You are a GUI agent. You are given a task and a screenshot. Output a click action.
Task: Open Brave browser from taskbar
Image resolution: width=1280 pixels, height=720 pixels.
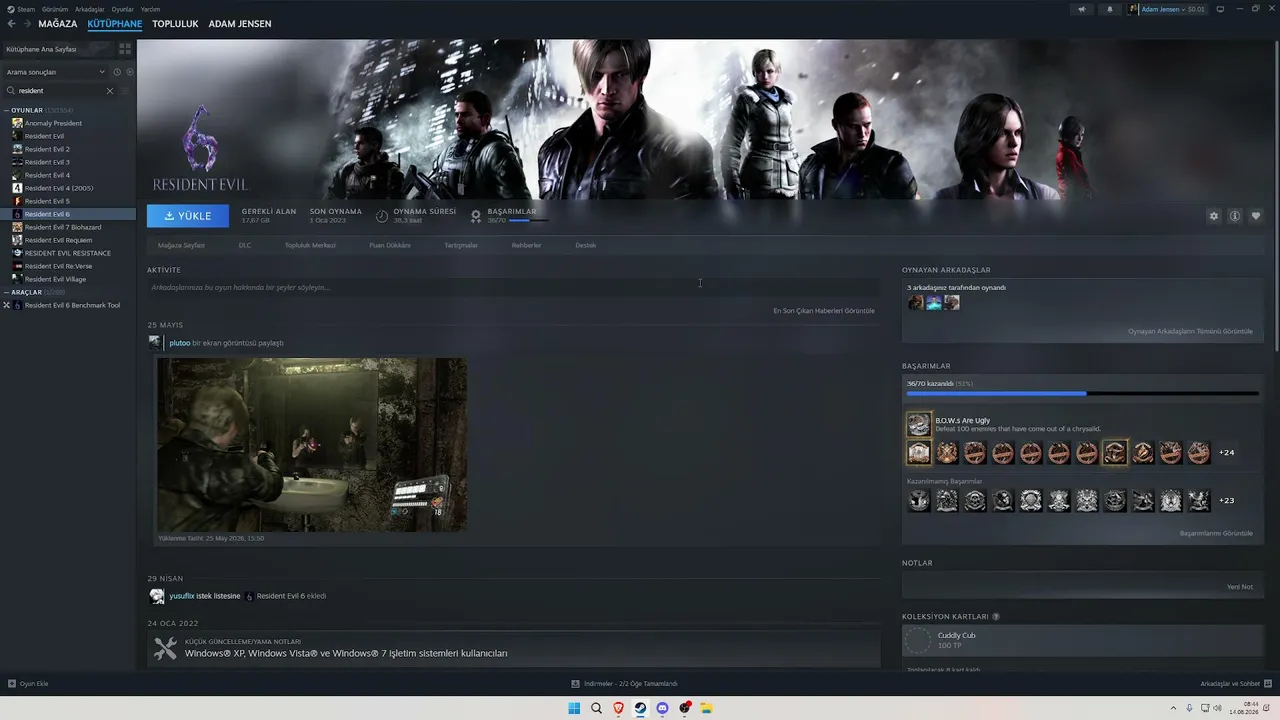point(618,708)
